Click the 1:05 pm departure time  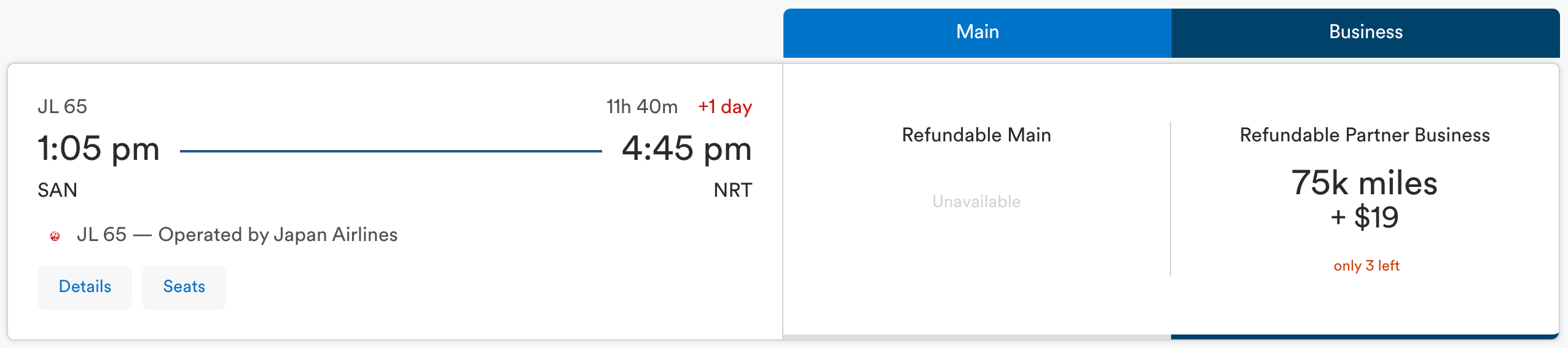tap(98, 149)
